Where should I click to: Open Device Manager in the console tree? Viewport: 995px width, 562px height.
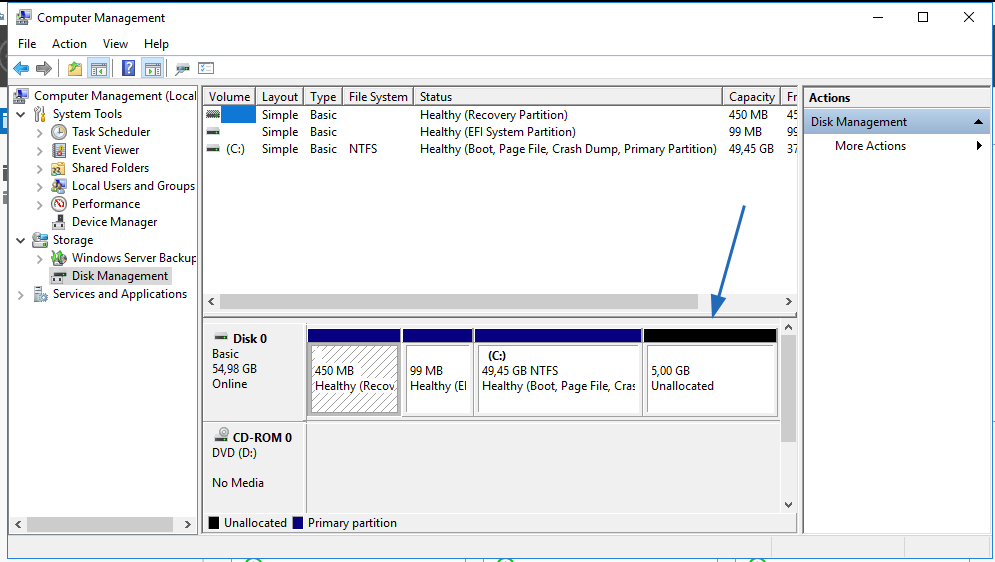pyautogui.click(x=114, y=222)
